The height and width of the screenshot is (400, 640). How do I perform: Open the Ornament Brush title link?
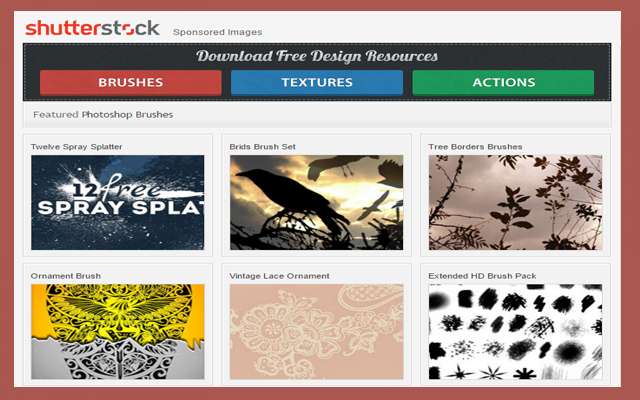(x=66, y=276)
